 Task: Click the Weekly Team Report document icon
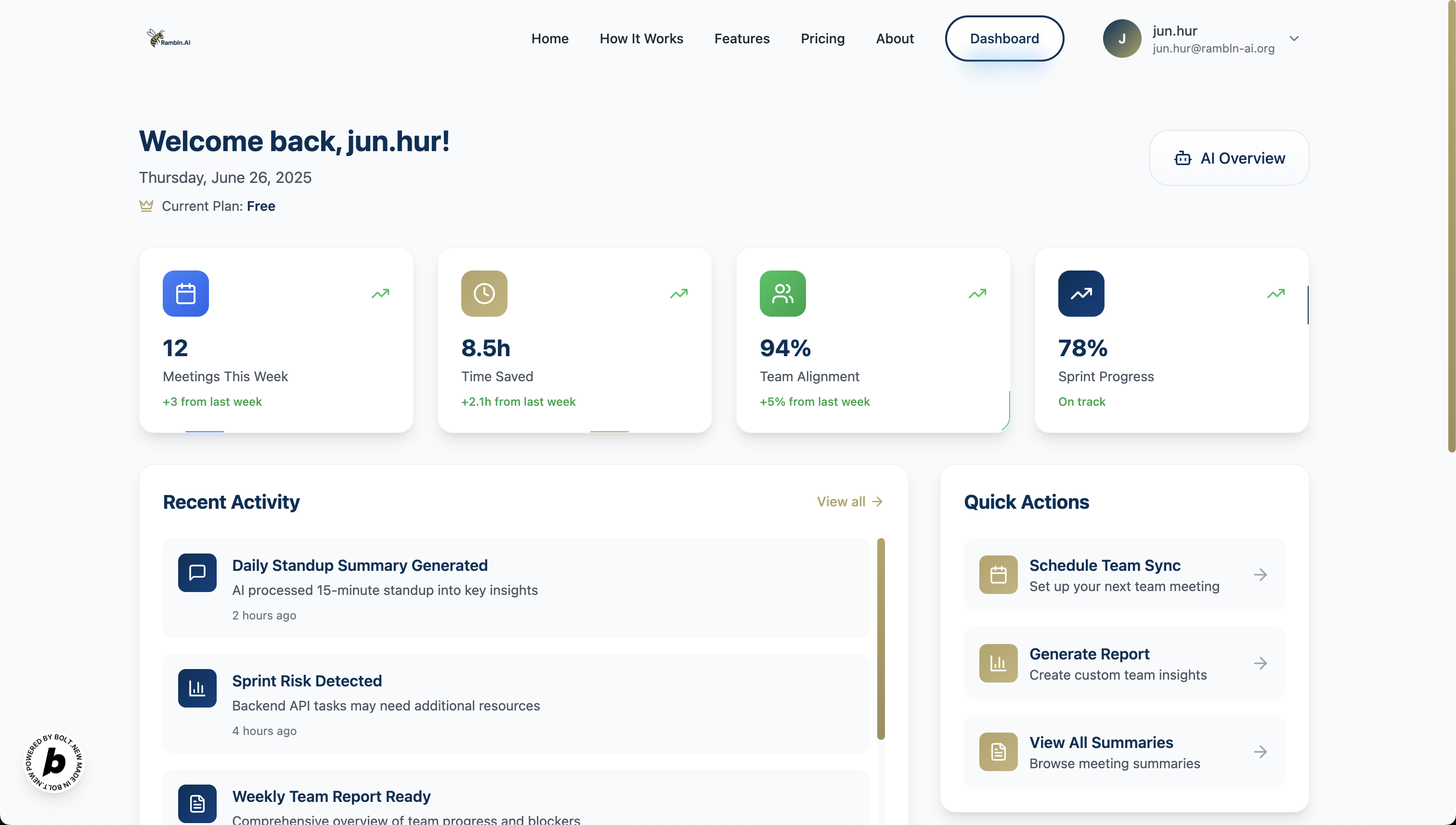(x=197, y=803)
